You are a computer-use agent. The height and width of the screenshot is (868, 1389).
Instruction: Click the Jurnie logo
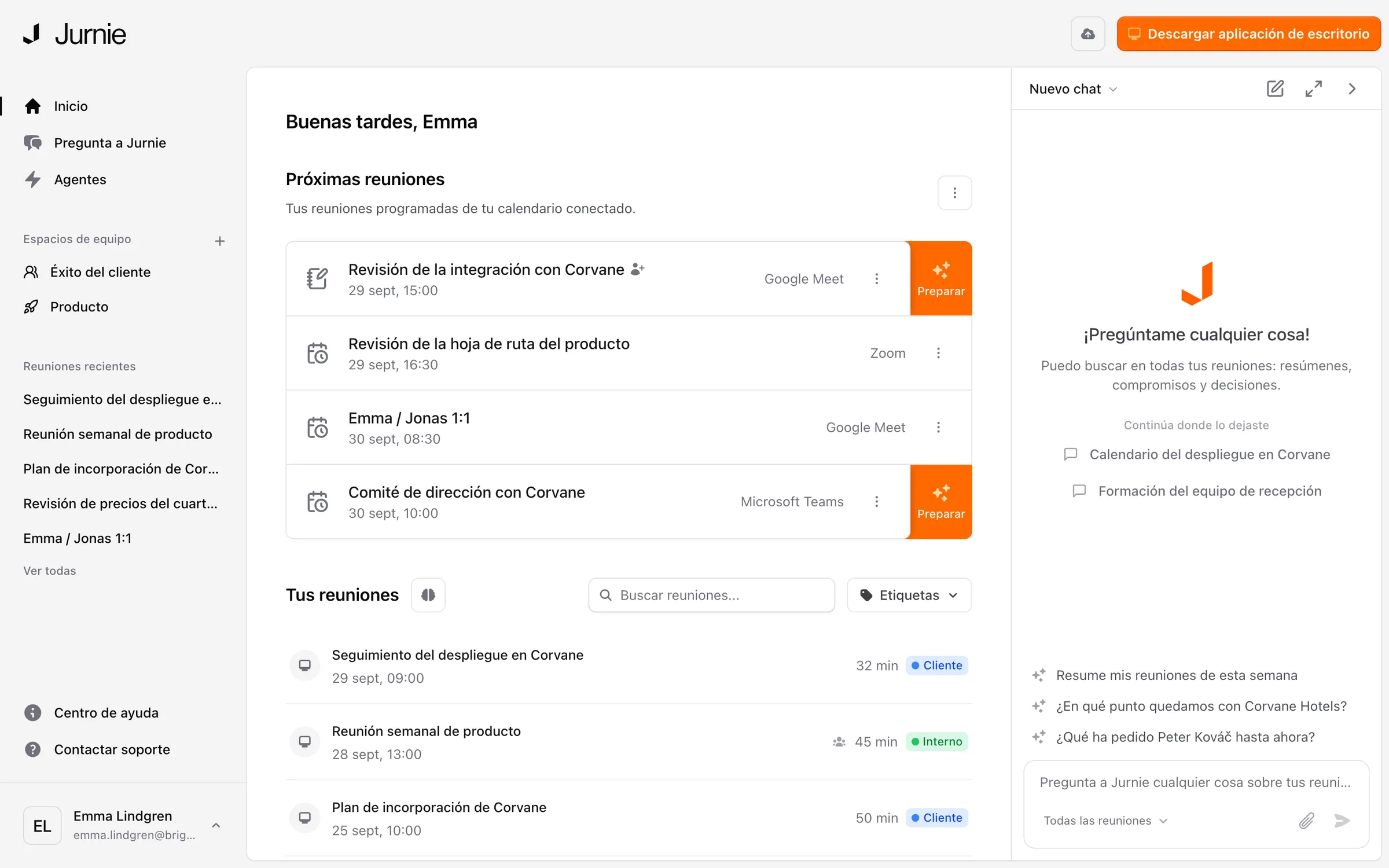click(x=75, y=34)
